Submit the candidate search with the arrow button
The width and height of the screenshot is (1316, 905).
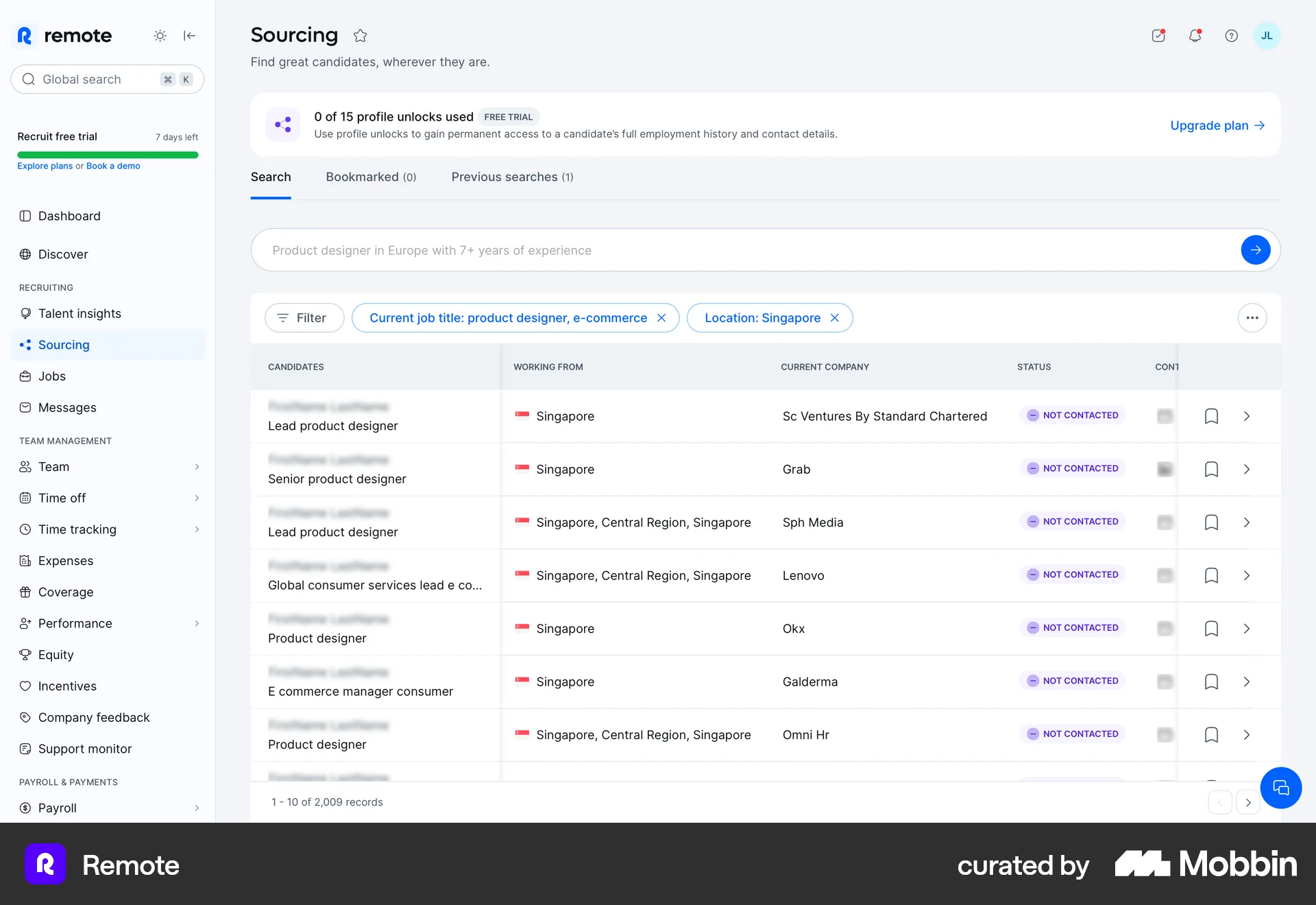1255,250
